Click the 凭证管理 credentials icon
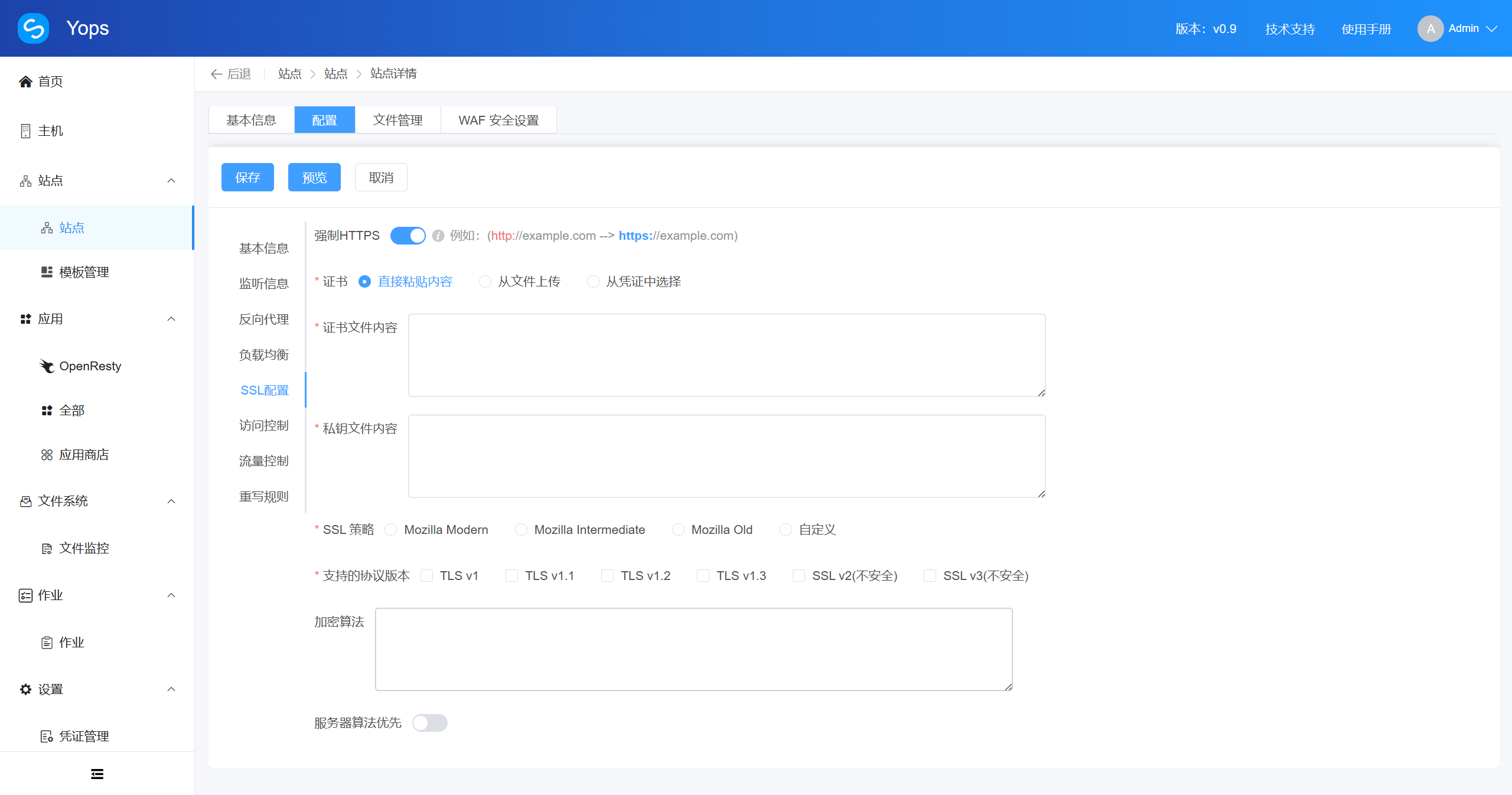Image resolution: width=1512 pixels, height=795 pixels. [47, 736]
